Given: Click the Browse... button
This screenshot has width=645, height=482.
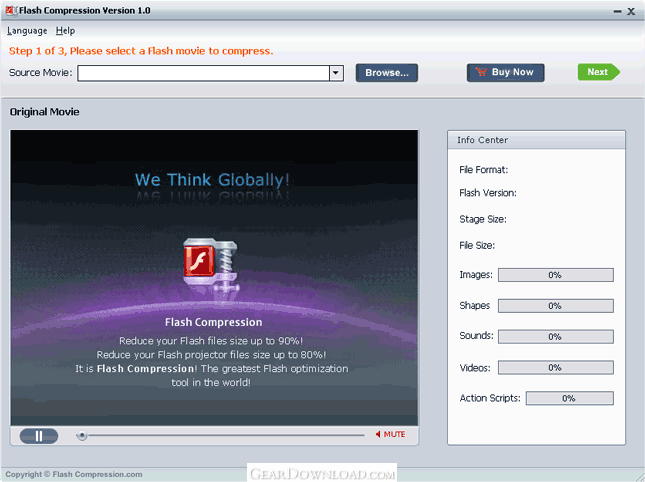Looking at the screenshot, I should pos(387,73).
